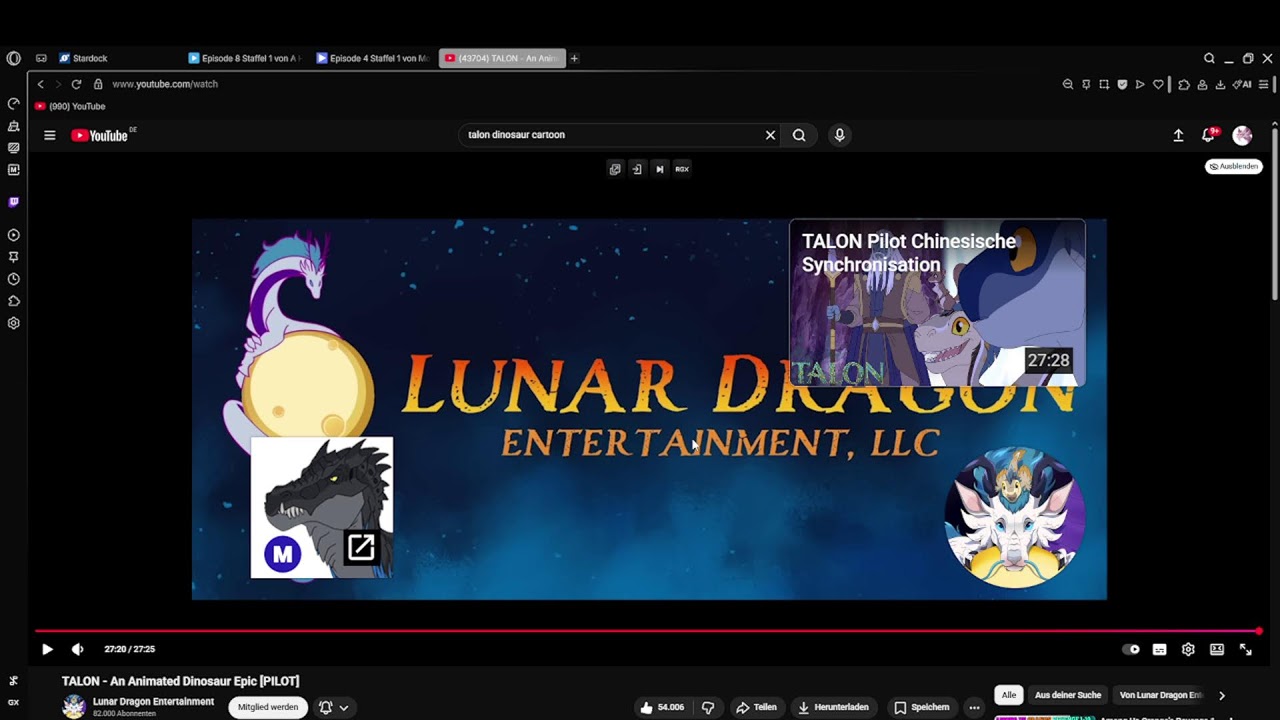Viewport: 1280px width, 720px height.
Task: Click the red video progress bar
Action: click(x=647, y=631)
